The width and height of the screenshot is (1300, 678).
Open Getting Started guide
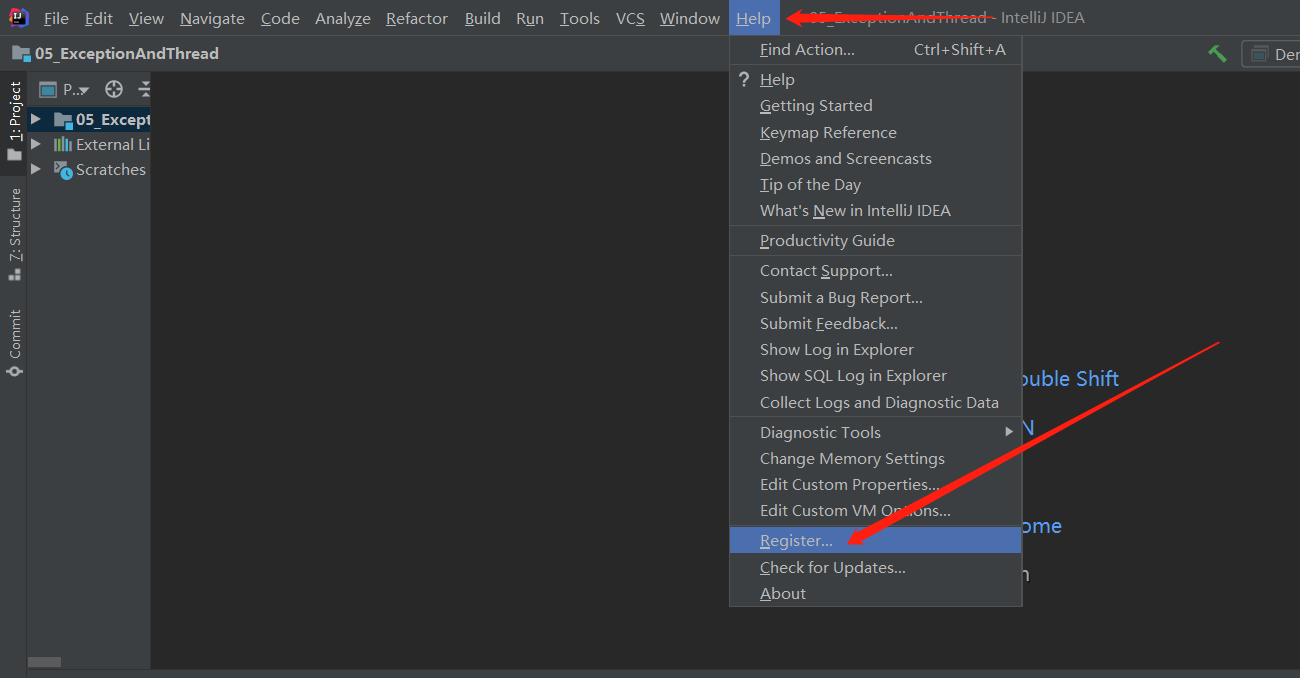(875, 106)
